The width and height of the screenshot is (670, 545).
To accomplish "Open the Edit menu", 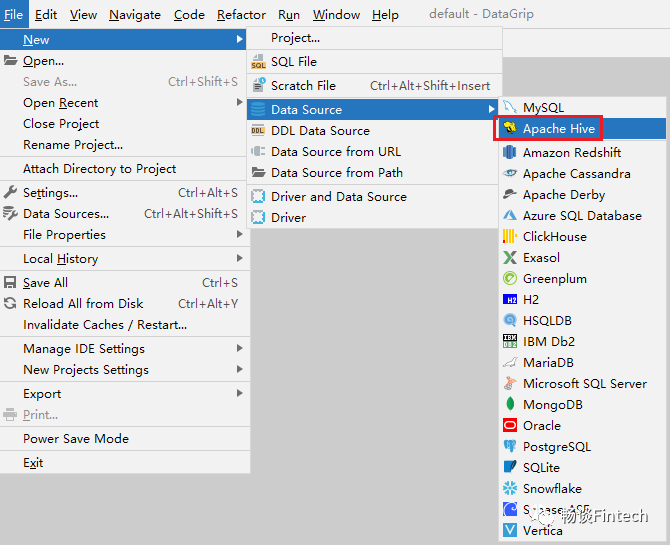I will 46,15.
